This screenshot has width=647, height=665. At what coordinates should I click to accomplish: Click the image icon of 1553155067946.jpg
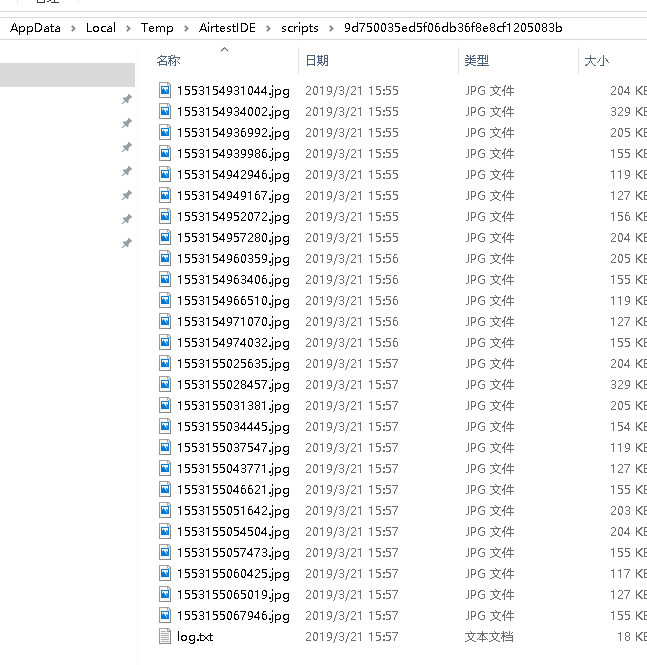pyautogui.click(x=165, y=615)
